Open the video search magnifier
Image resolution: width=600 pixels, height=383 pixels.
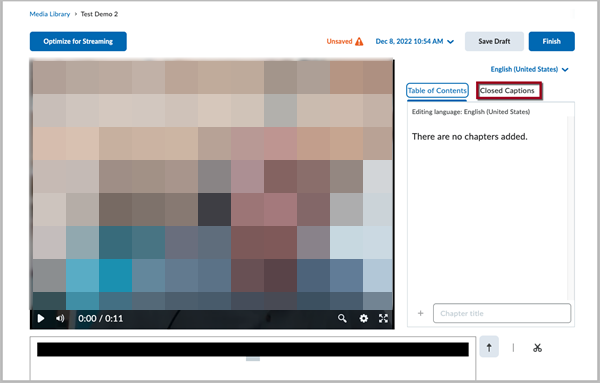(342, 318)
